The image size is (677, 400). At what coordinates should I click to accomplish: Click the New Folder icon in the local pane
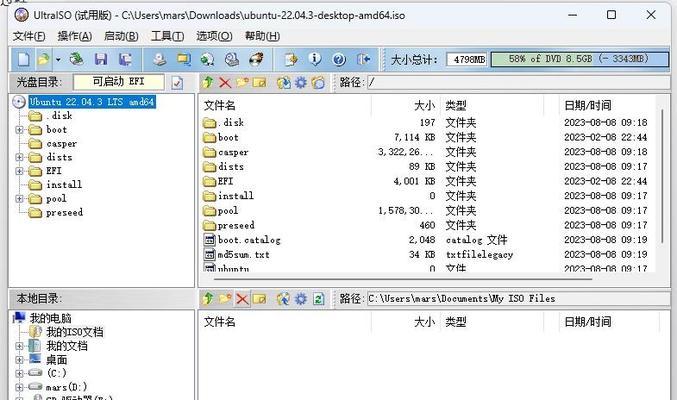point(225,298)
